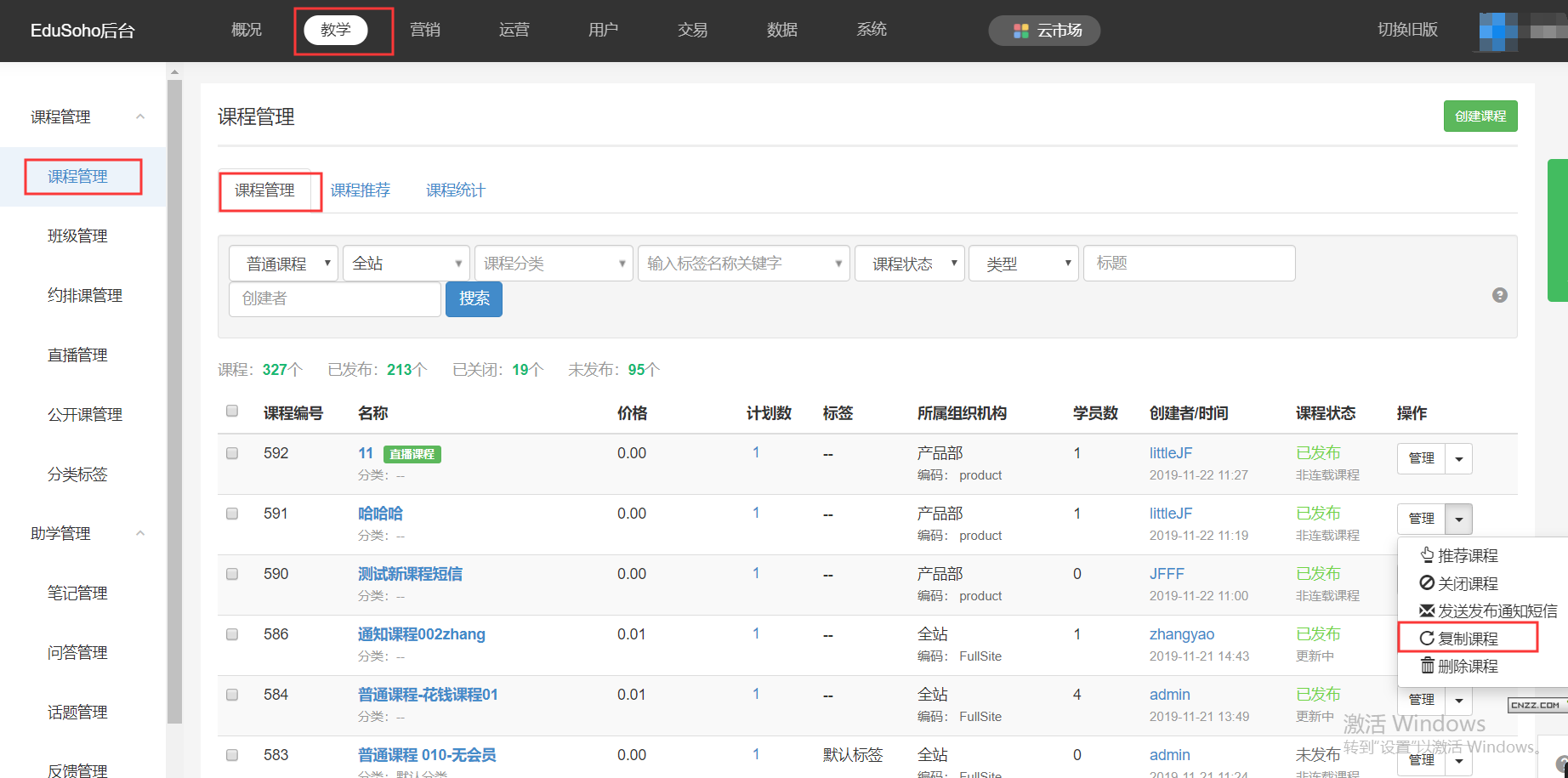Click the sidebar vertical scrollbar
Viewport: 1568px width, 778px height.
point(174,400)
